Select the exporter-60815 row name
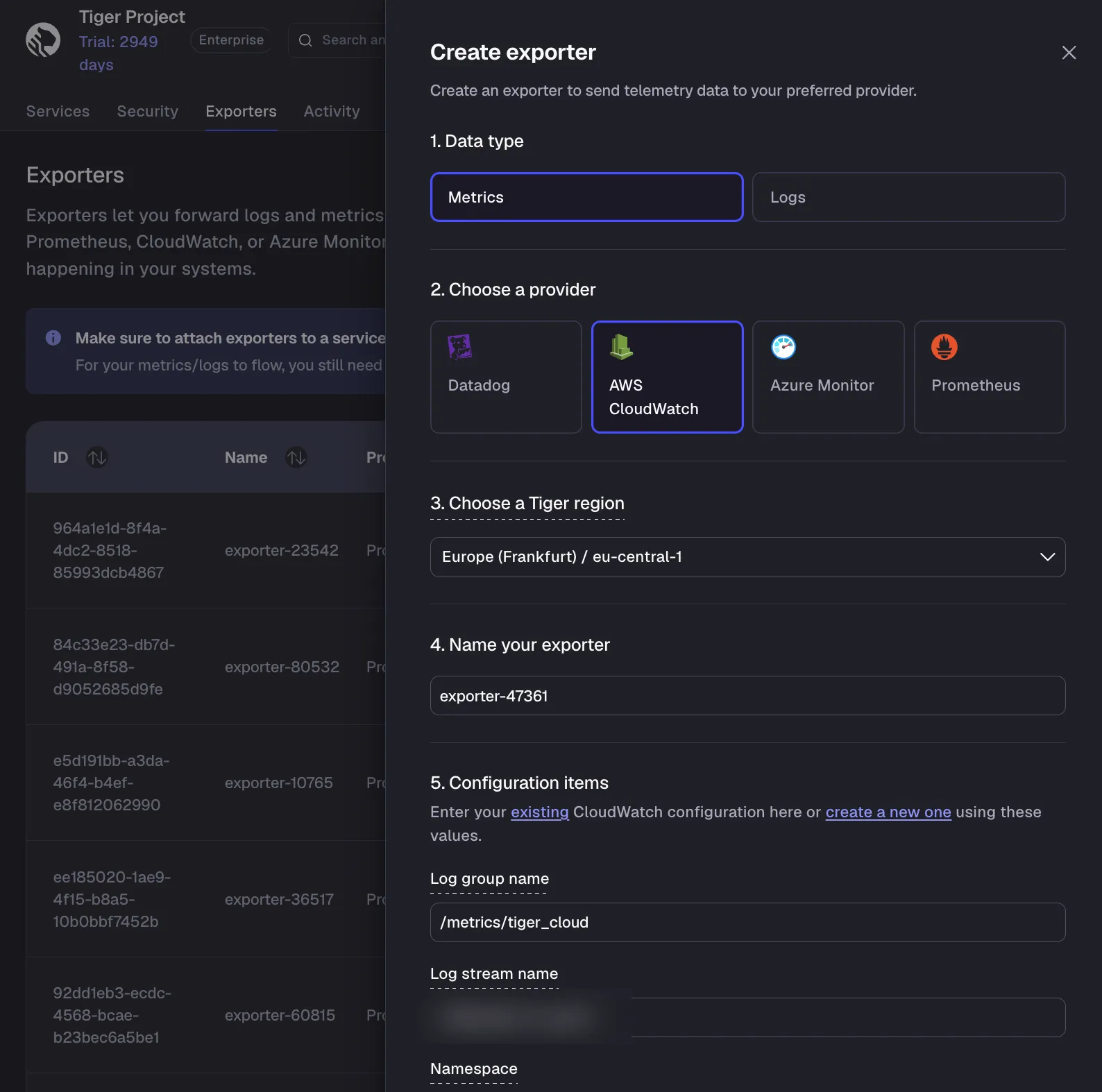 click(x=280, y=1016)
